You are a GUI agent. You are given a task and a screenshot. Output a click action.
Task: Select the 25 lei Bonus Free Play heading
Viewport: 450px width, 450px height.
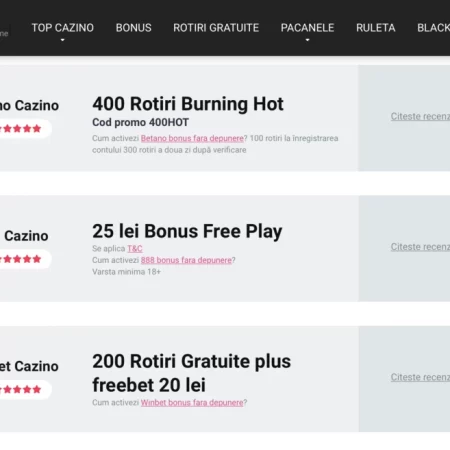pos(187,231)
